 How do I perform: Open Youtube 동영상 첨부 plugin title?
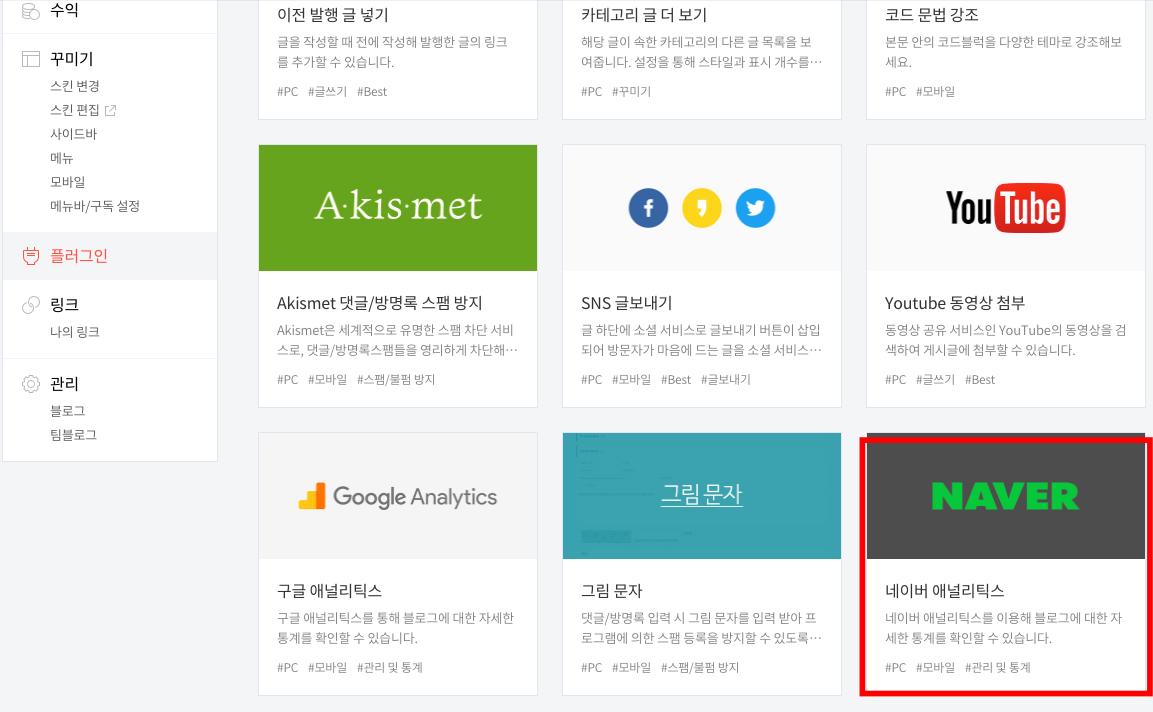coord(954,303)
